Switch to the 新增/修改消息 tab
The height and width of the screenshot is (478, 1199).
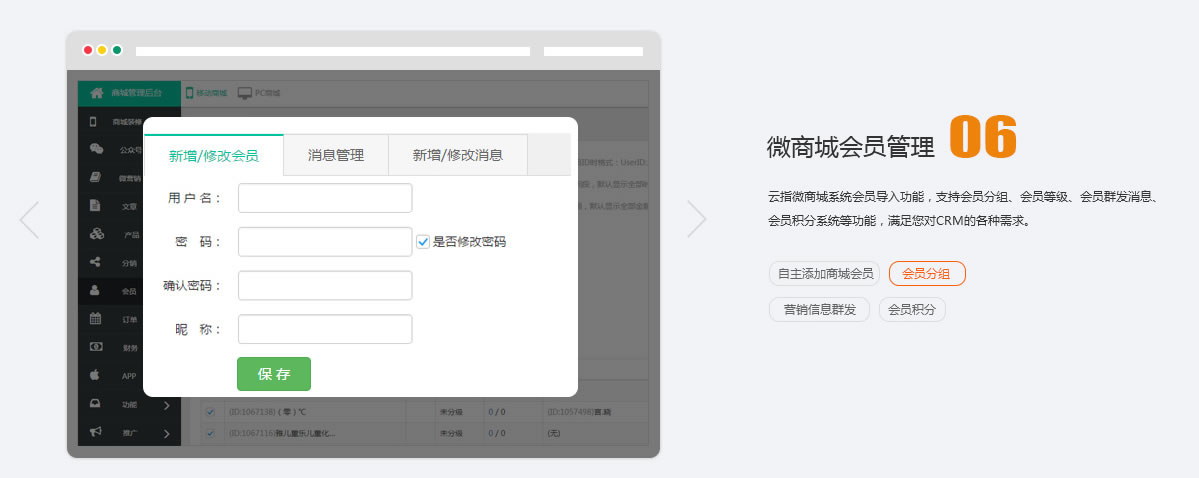pyautogui.click(x=457, y=155)
